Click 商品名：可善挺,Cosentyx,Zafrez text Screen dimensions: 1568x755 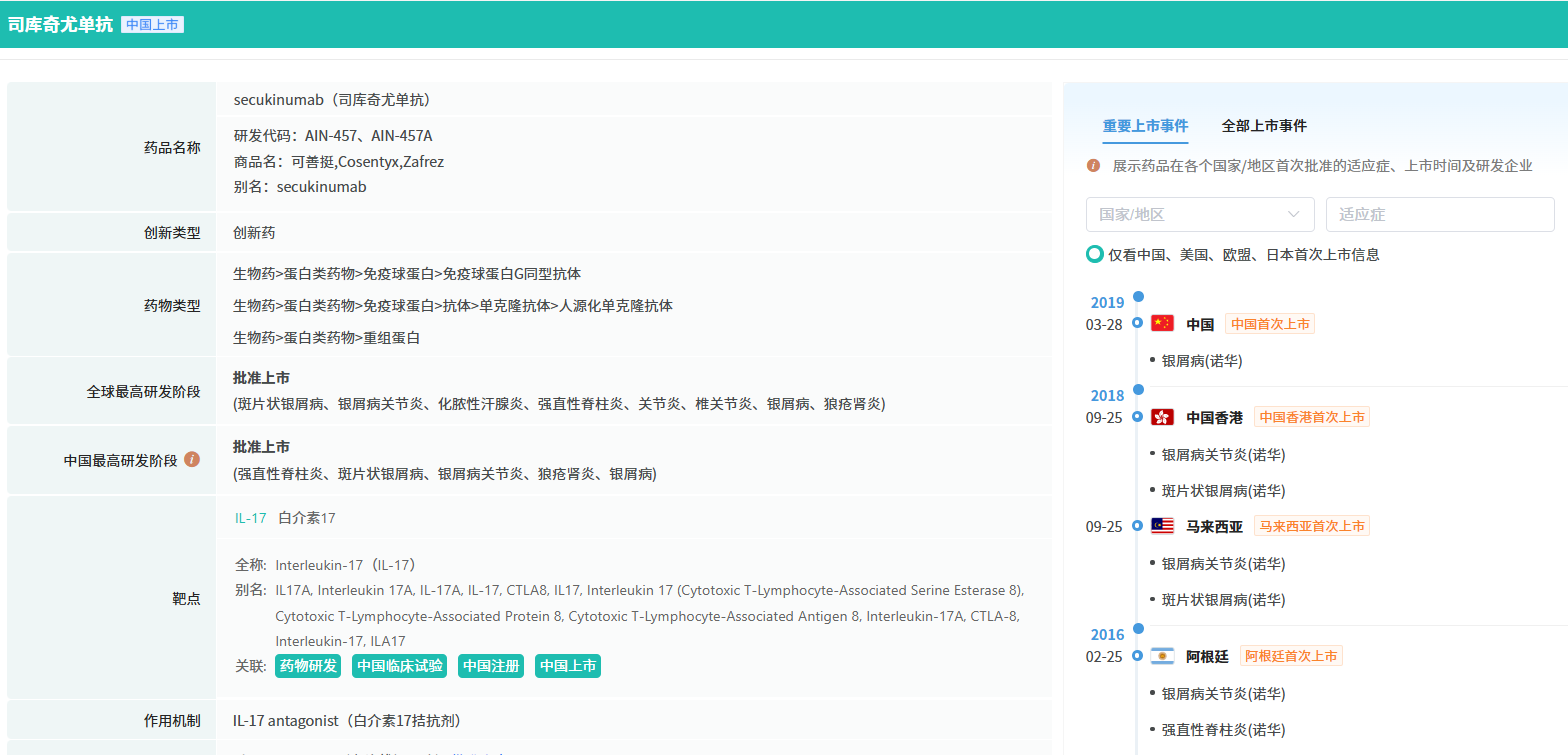point(339,162)
